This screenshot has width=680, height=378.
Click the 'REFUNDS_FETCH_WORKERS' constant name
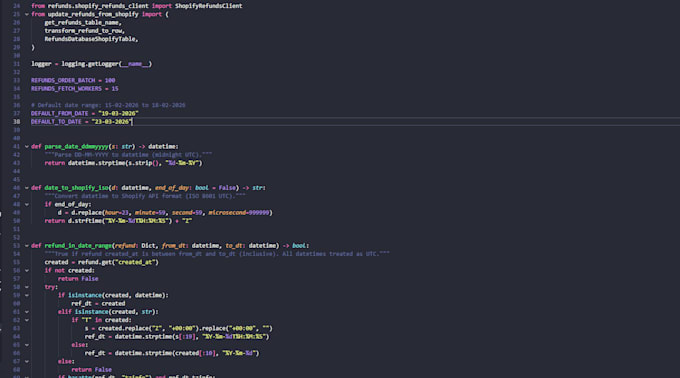tap(66, 88)
